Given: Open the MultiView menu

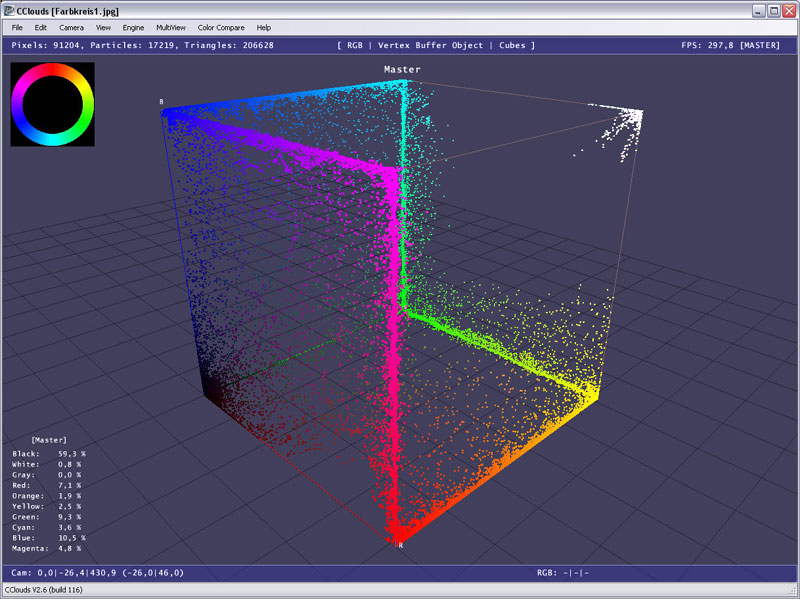Looking at the screenshot, I should click(171, 27).
